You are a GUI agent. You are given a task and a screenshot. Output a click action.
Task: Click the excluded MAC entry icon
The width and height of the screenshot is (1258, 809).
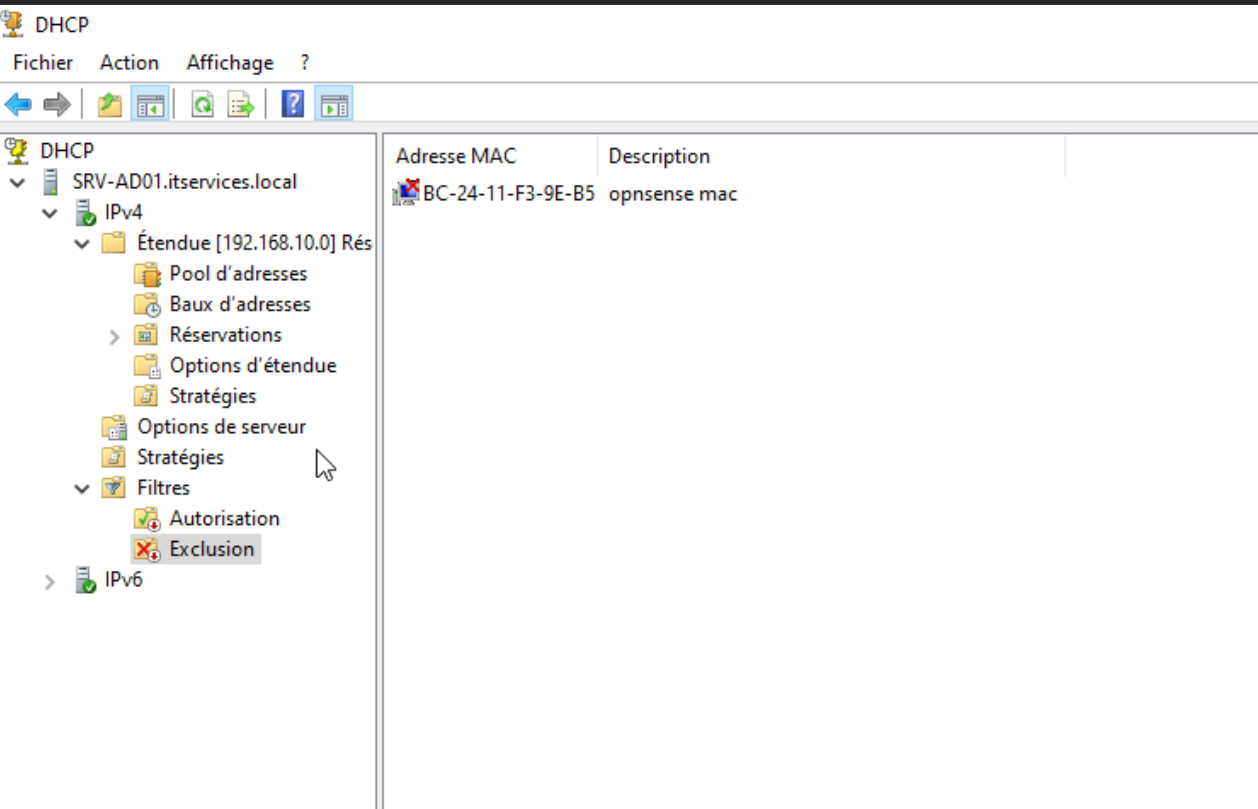coord(407,193)
